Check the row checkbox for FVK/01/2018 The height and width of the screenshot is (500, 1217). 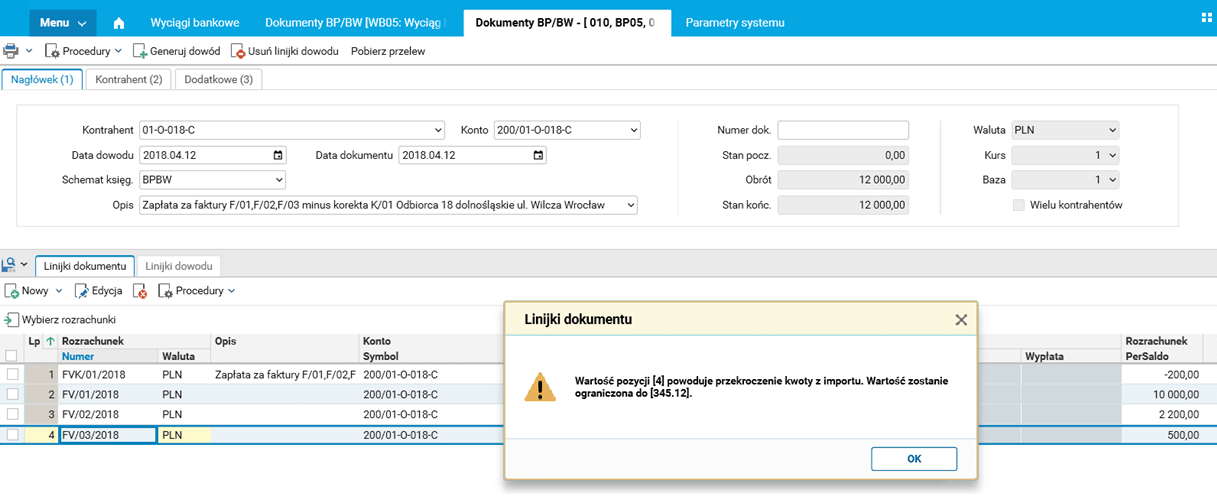click(12, 375)
